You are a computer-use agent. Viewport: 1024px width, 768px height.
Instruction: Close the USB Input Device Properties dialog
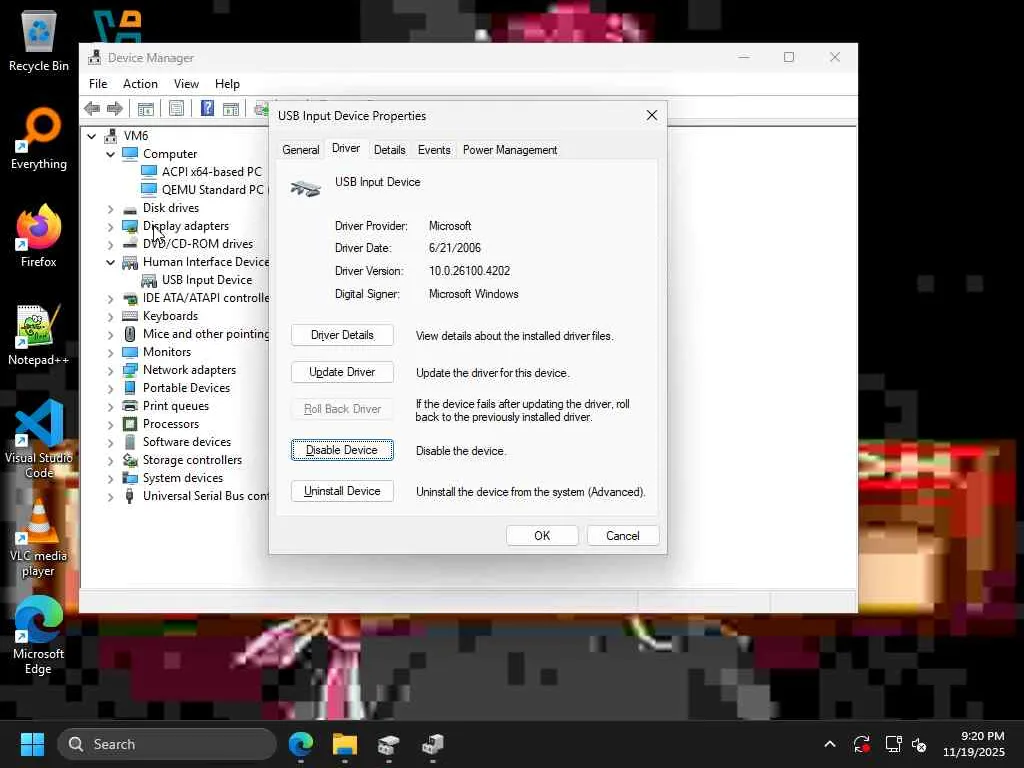652,116
